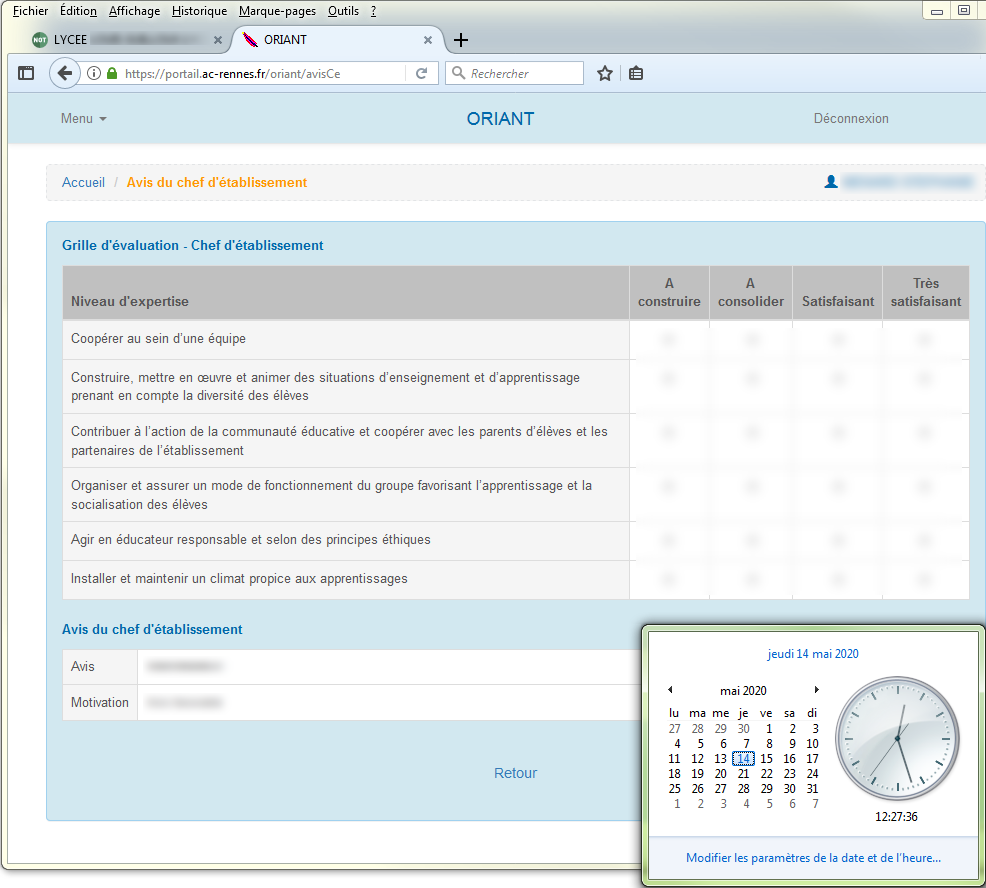This screenshot has width=986, height=888.
Task: Go to previous month in the calendar
Action: 670,690
